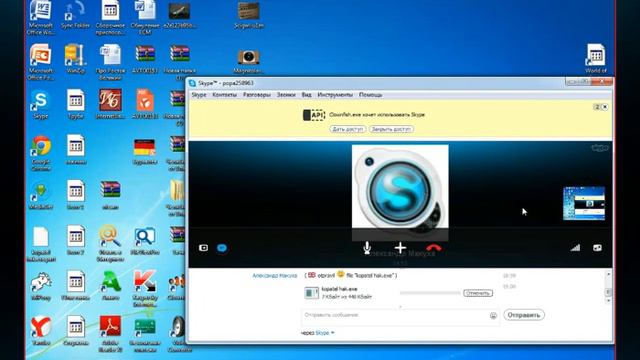Click Отменить to cancel file transfer
The image size is (640, 360).
(478, 293)
